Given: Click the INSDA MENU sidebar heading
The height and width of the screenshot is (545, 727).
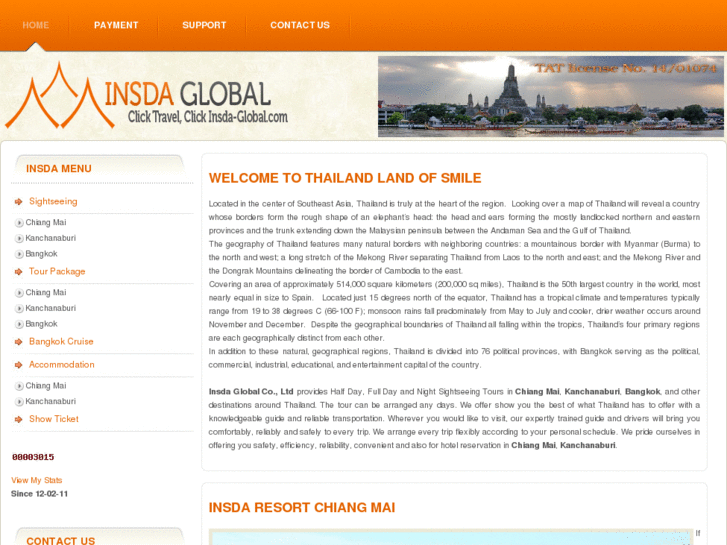Looking at the screenshot, I should (x=59, y=169).
